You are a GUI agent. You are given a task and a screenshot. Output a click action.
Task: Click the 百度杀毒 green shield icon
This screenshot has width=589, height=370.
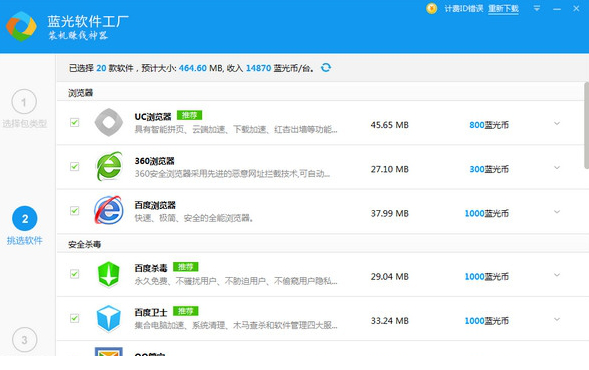pyautogui.click(x=109, y=274)
